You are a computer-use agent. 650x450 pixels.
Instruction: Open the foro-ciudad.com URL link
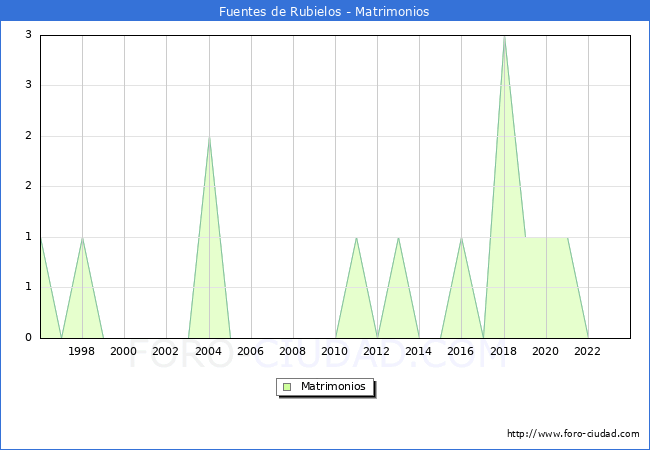point(573,434)
